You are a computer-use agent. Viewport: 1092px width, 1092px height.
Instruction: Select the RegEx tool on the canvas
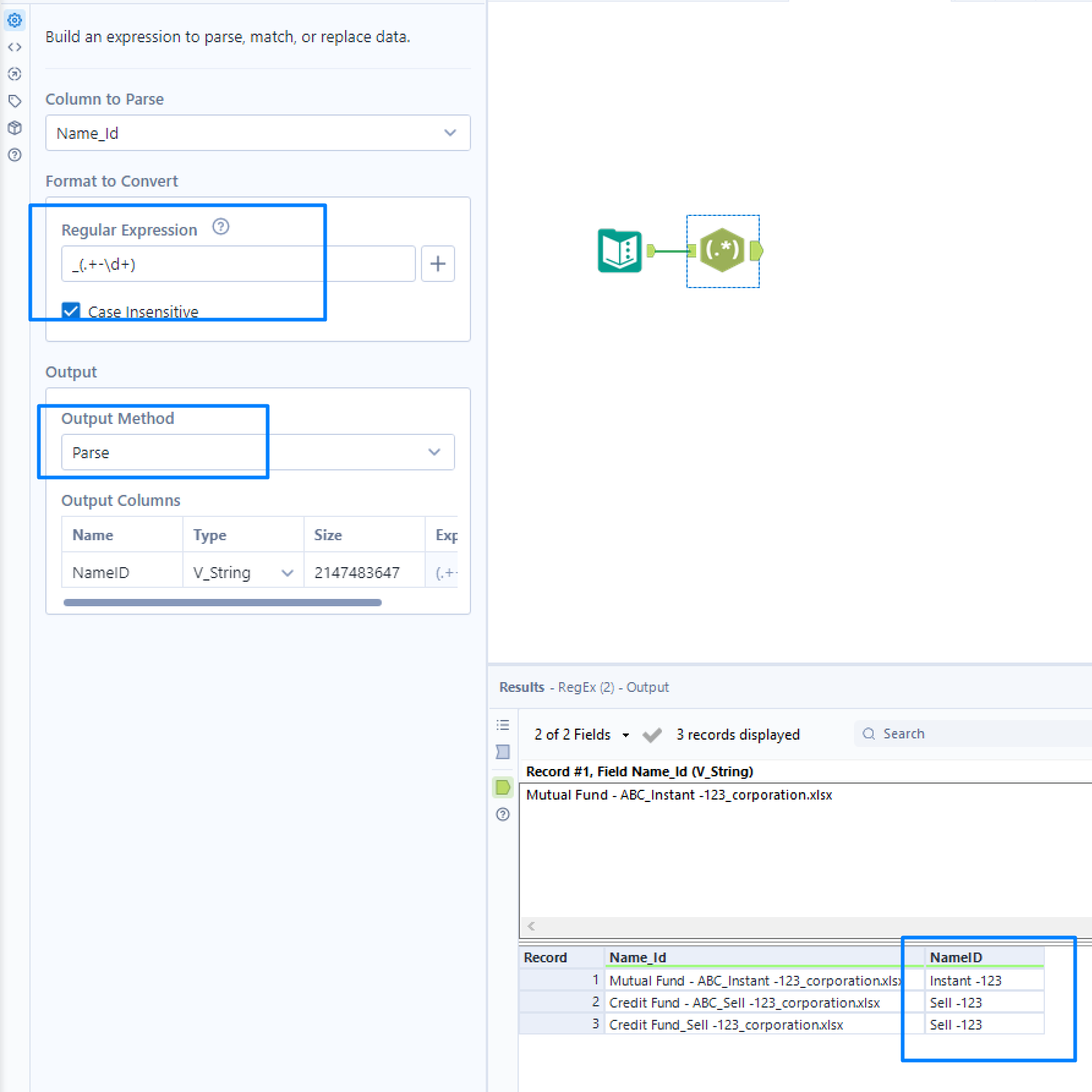click(x=722, y=251)
